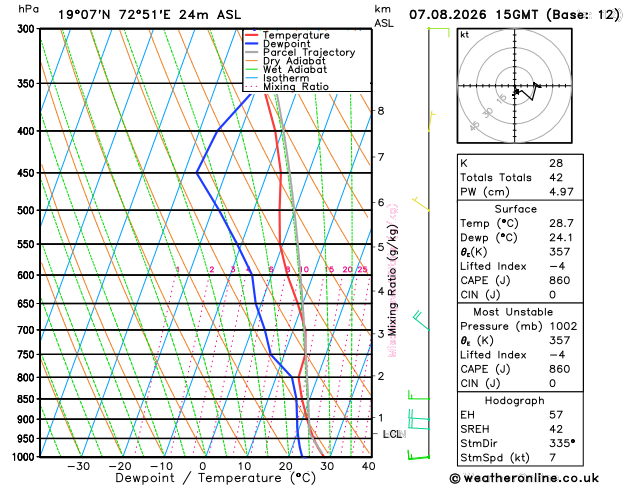Click the 5 km altitude label
The height and width of the screenshot is (486, 629).
click(381, 247)
